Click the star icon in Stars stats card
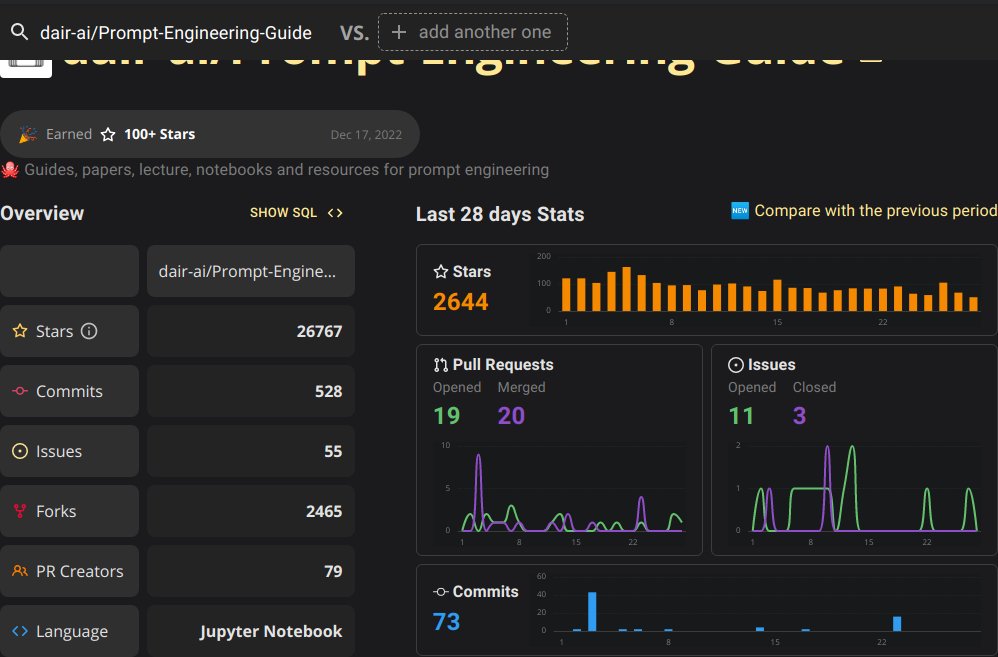 pyautogui.click(x=440, y=272)
